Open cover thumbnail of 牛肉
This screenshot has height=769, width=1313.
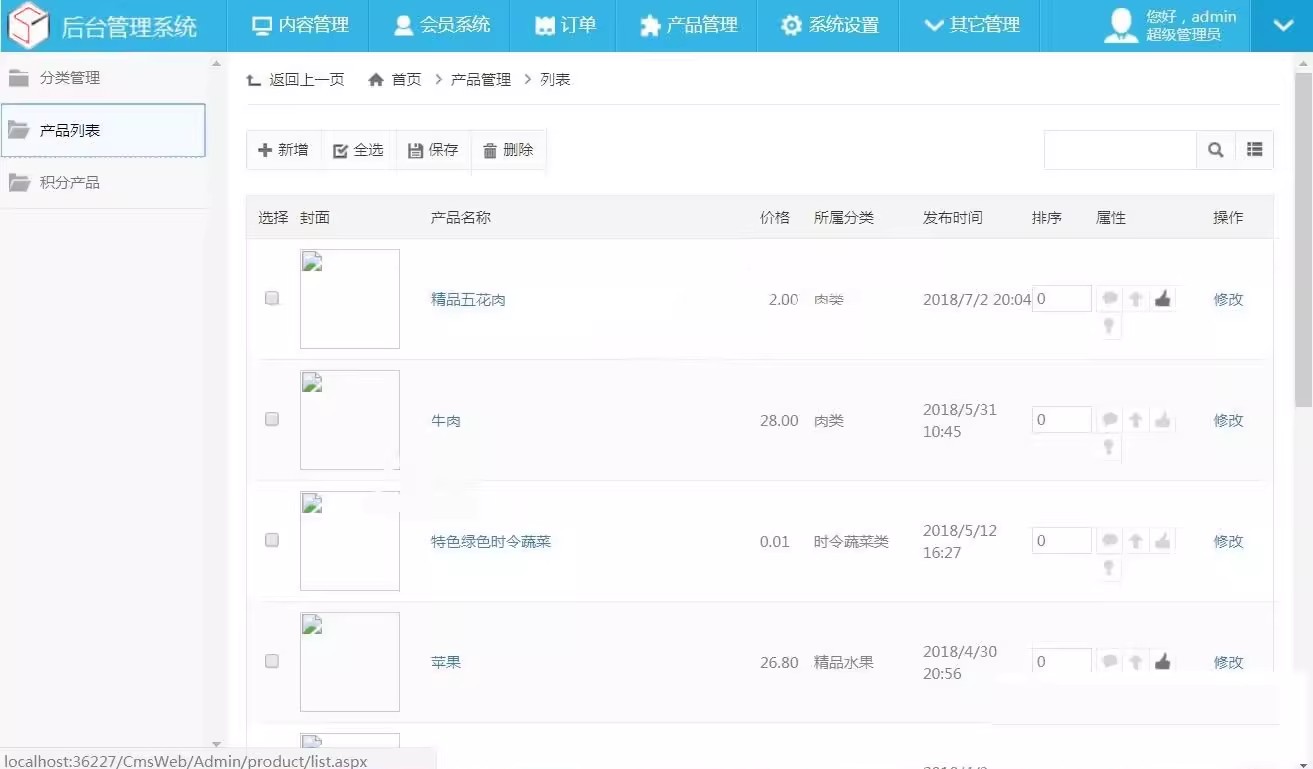click(x=350, y=420)
